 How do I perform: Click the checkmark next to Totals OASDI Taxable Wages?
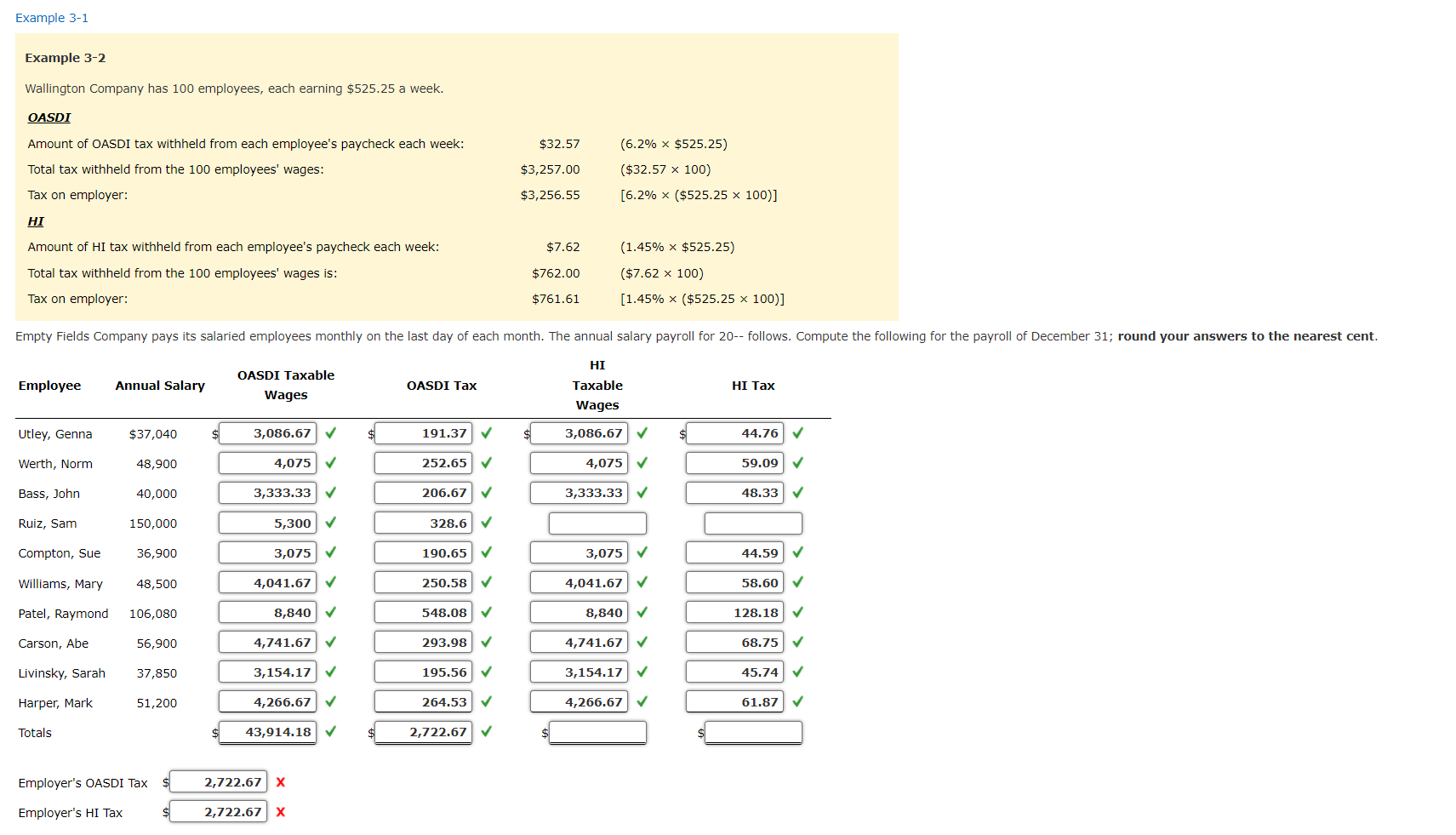point(330,732)
